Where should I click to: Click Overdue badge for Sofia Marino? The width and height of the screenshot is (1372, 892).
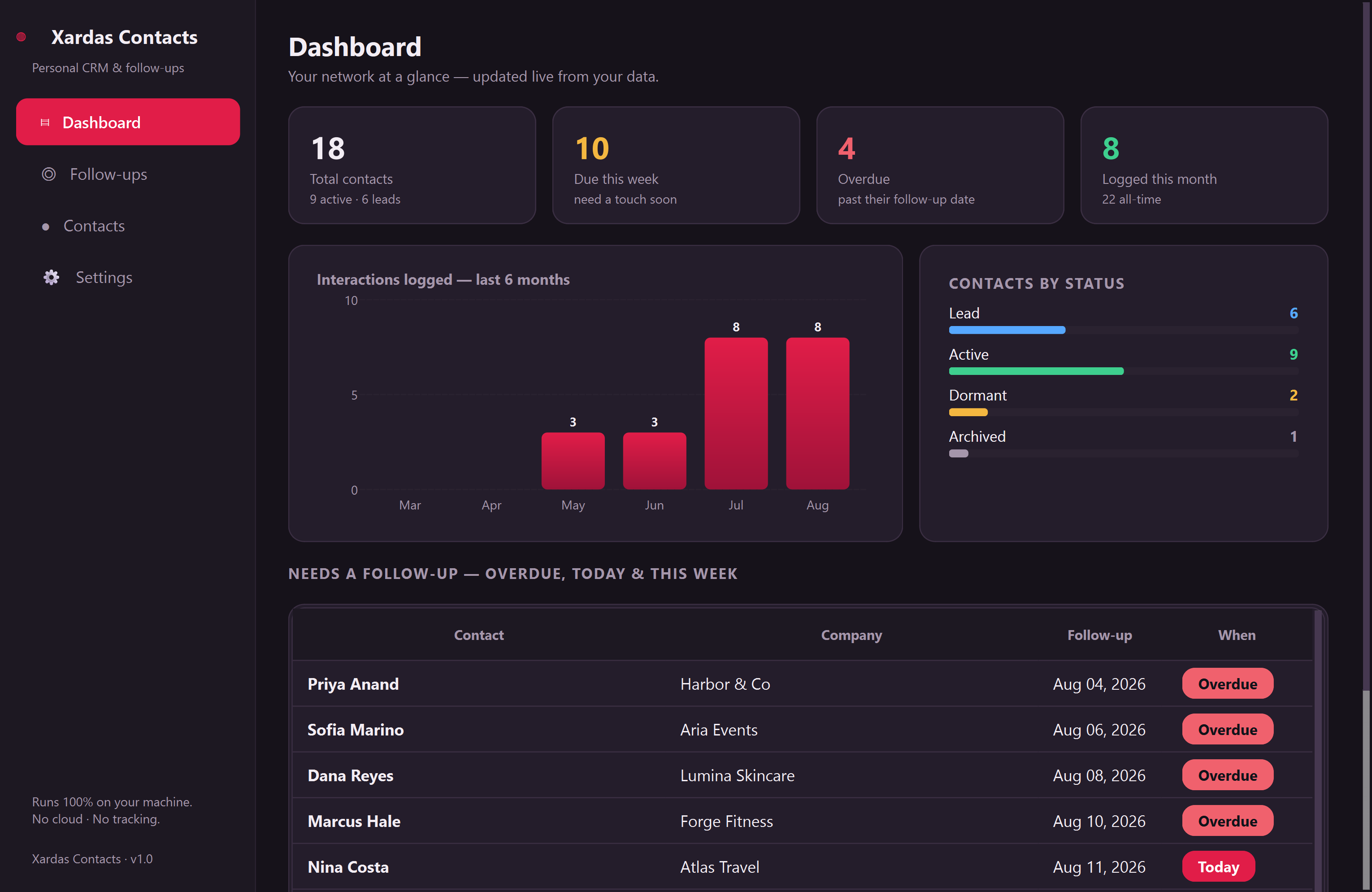[x=1227, y=729]
